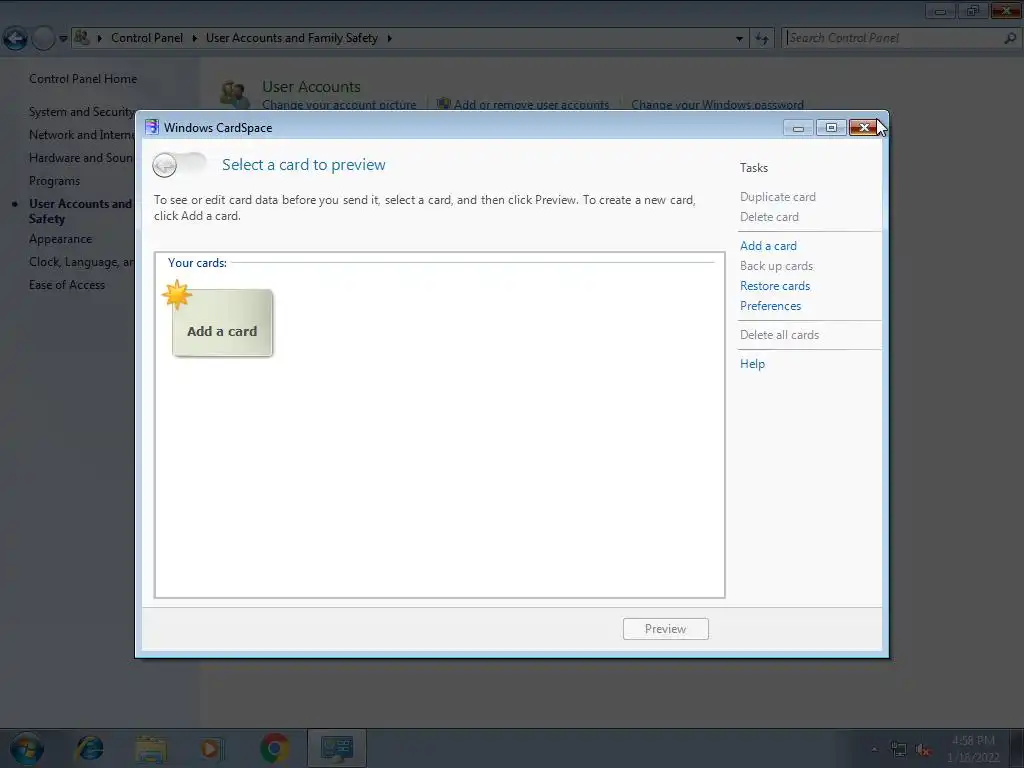This screenshot has height=768, width=1024.
Task: Click Back up cards task
Action: coord(776,266)
